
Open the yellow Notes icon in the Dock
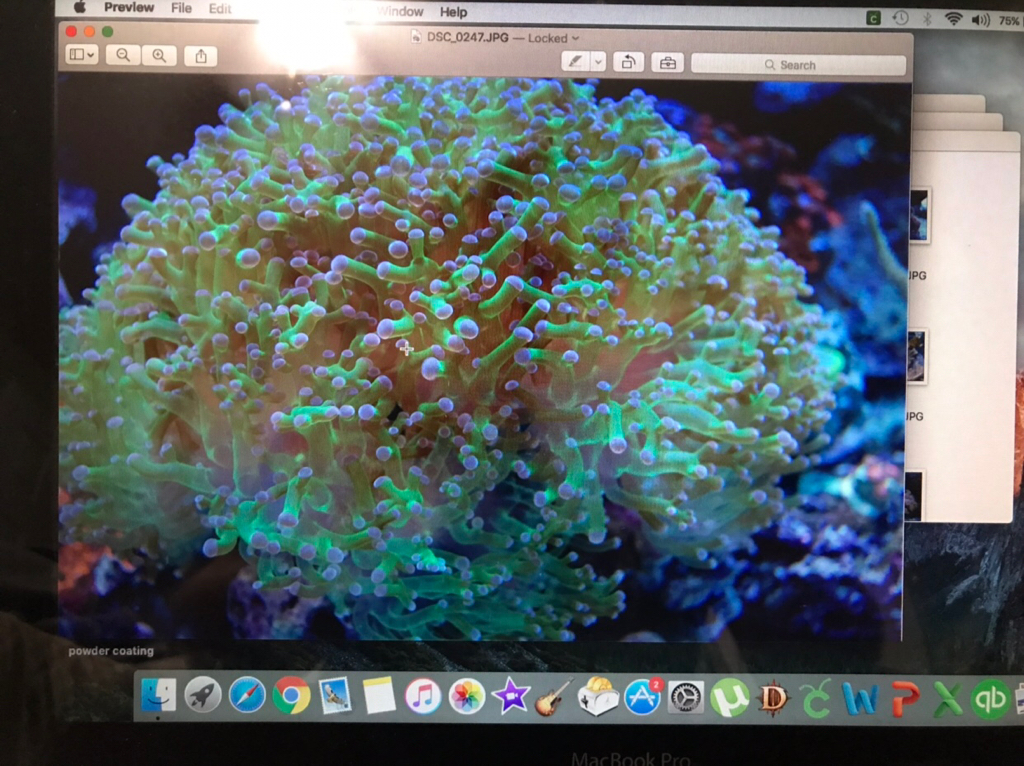click(379, 695)
